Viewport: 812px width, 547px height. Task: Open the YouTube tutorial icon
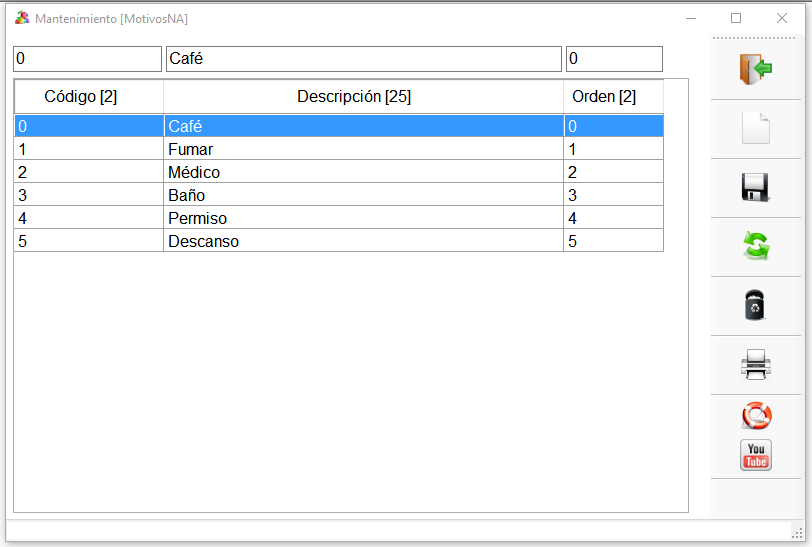coord(756,455)
